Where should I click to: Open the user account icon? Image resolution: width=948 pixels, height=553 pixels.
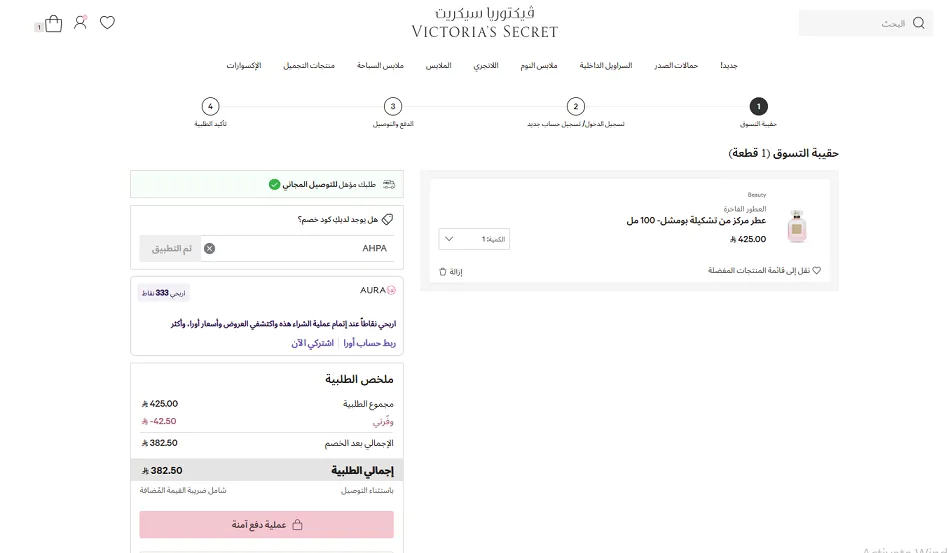click(x=80, y=22)
